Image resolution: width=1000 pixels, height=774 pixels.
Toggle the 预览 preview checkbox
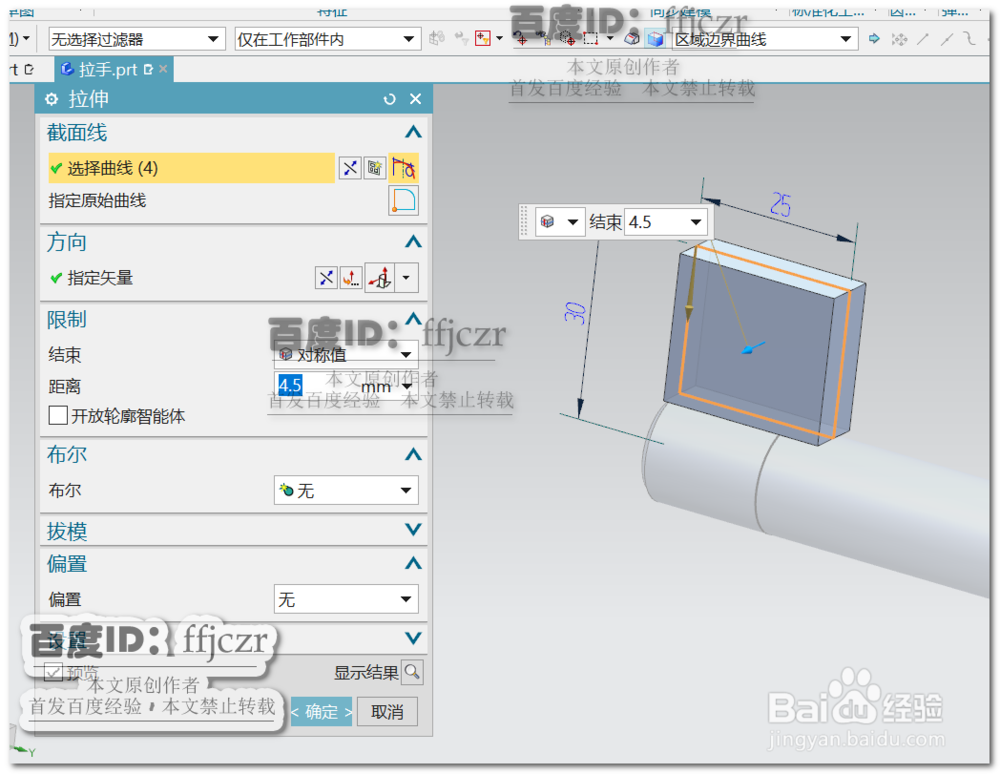tap(54, 672)
